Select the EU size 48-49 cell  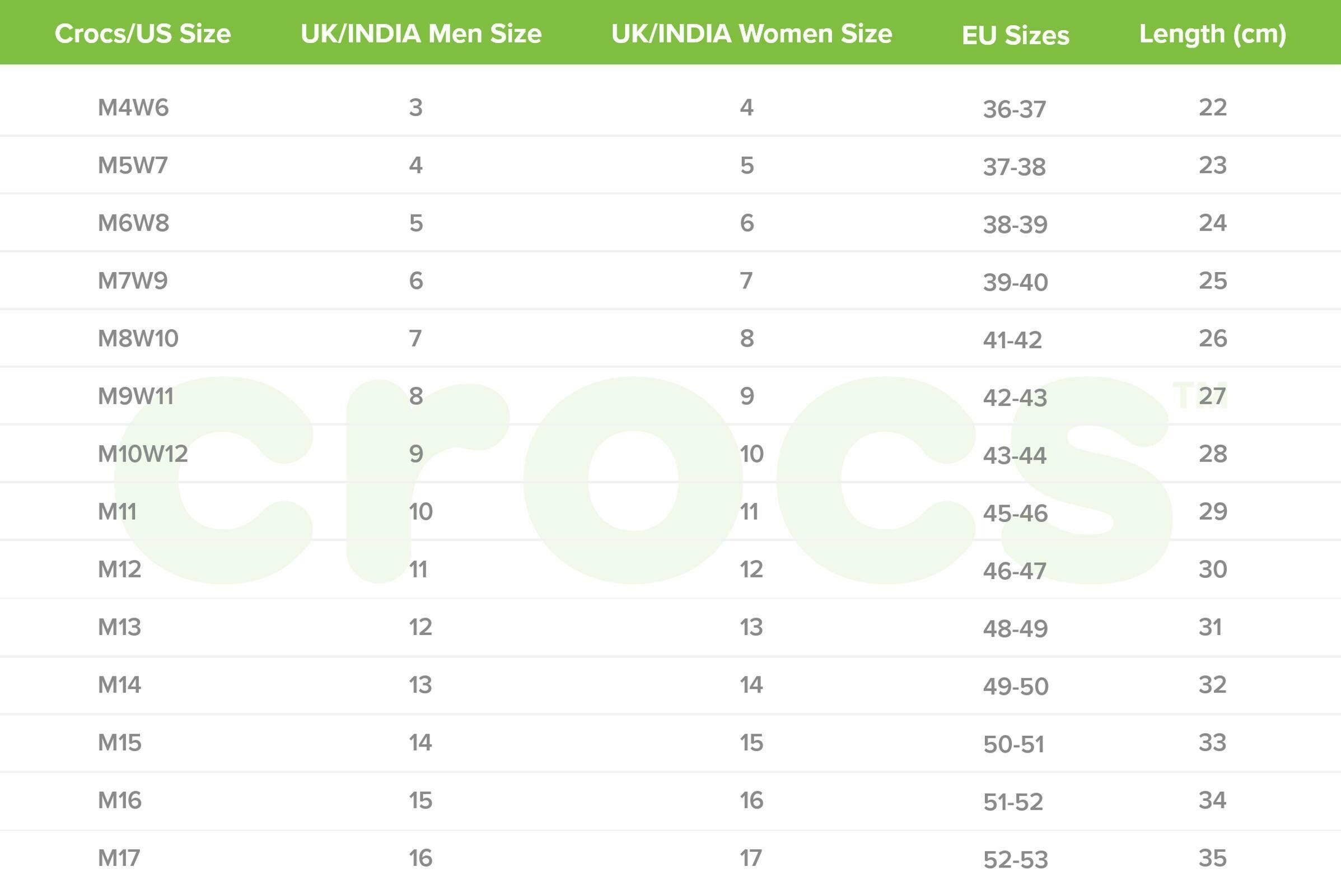(1015, 628)
